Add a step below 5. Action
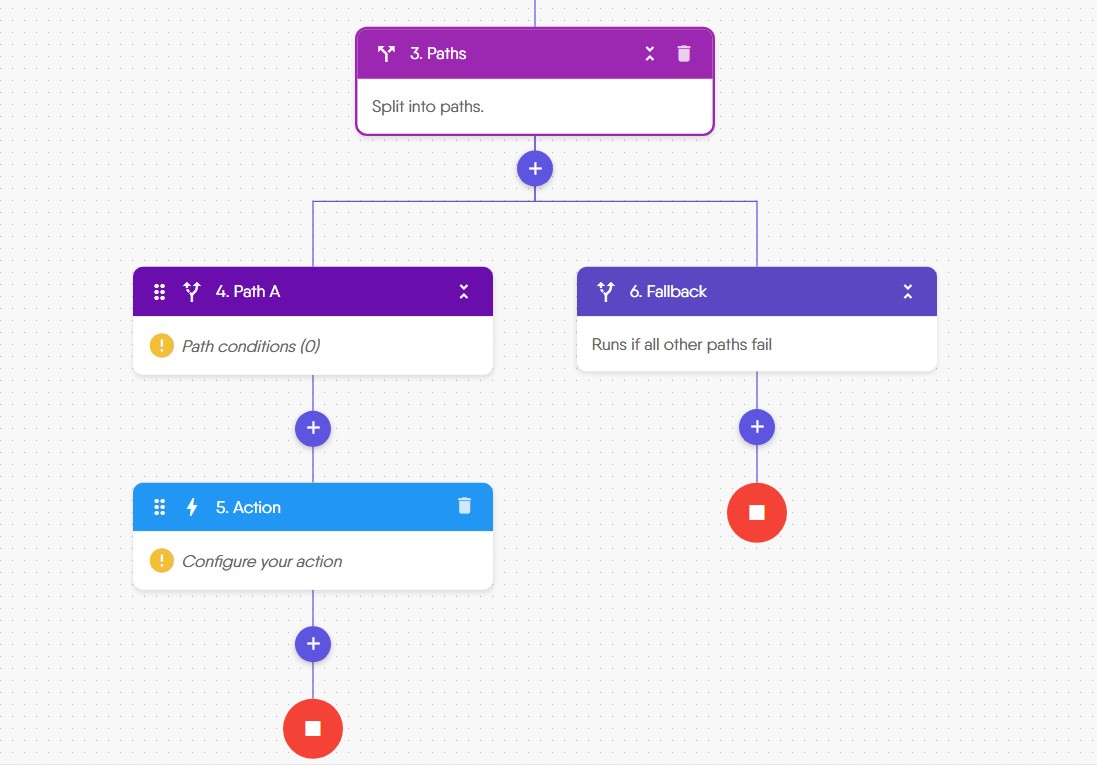 click(313, 644)
